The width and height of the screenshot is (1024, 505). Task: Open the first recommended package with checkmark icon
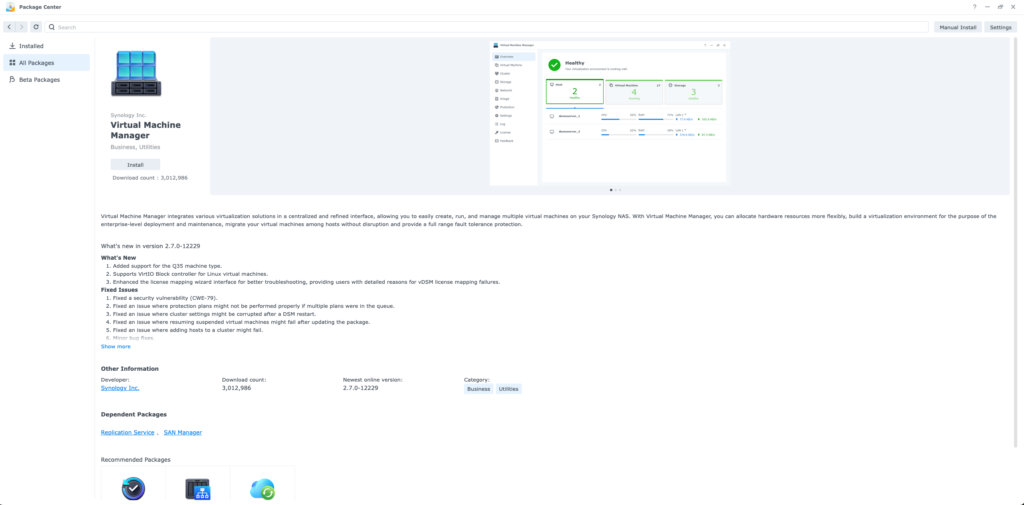point(133,488)
